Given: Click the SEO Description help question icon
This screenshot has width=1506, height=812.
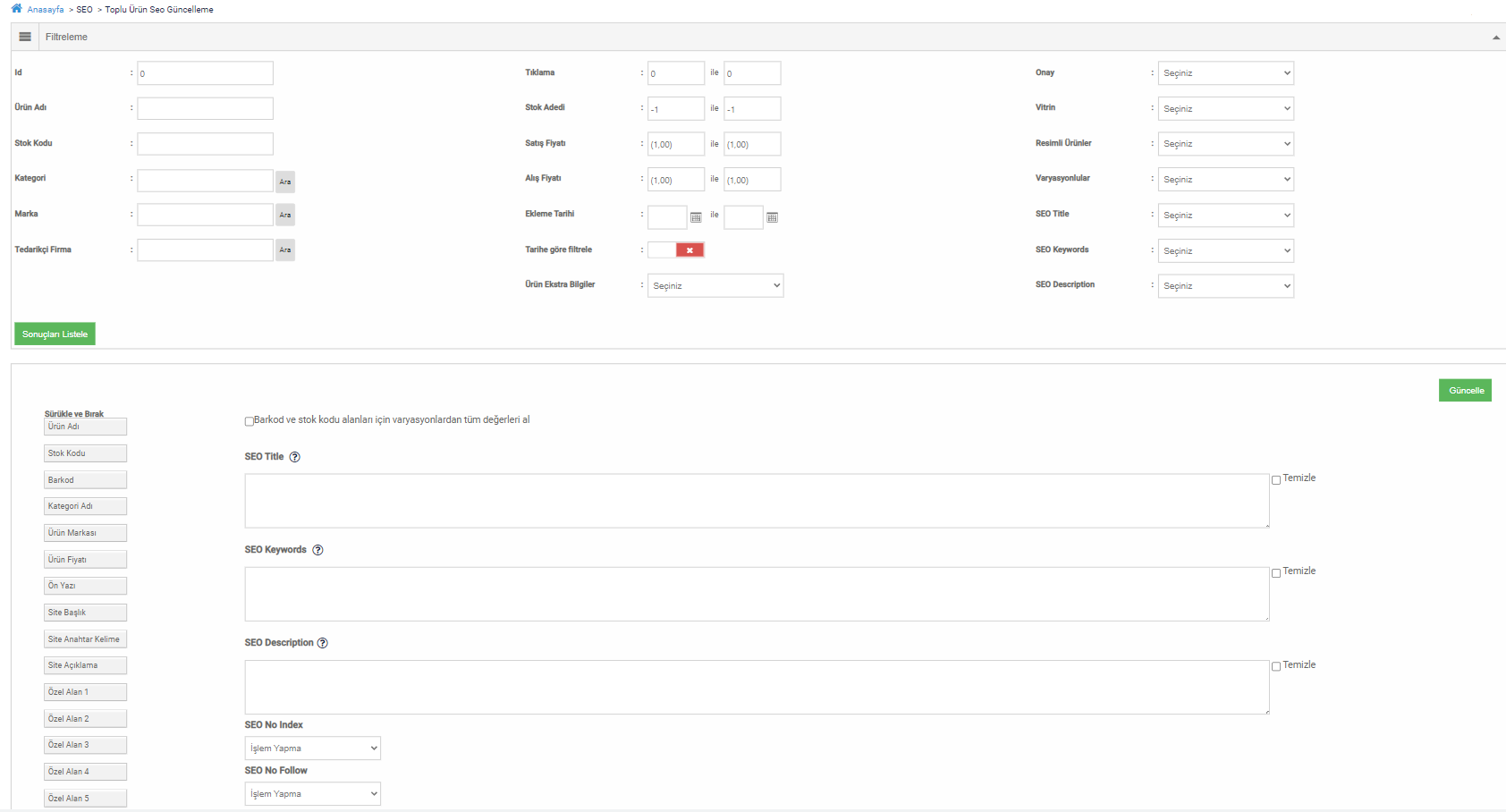Looking at the screenshot, I should point(323,643).
